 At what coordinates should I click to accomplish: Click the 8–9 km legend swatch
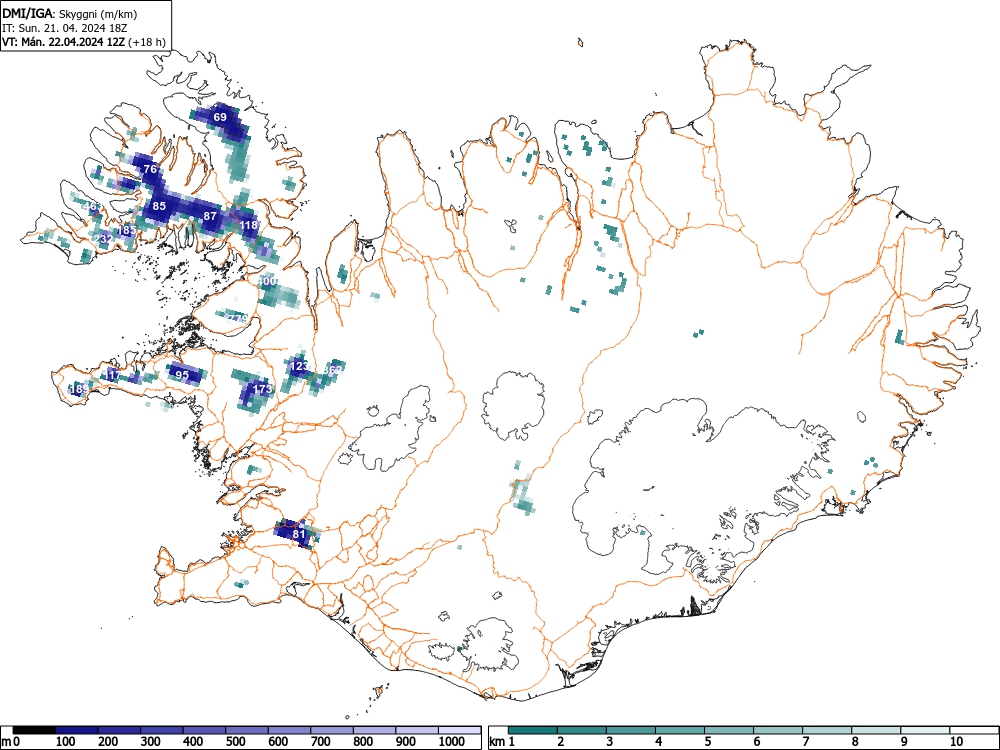(876, 730)
